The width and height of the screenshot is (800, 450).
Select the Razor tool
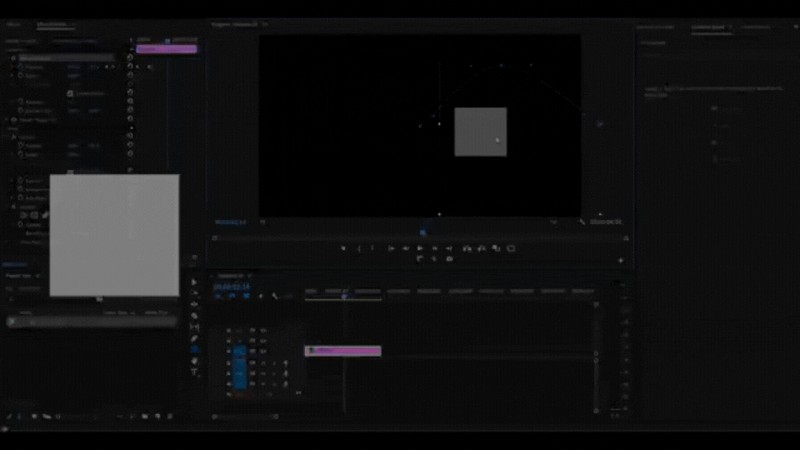tap(194, 316)
